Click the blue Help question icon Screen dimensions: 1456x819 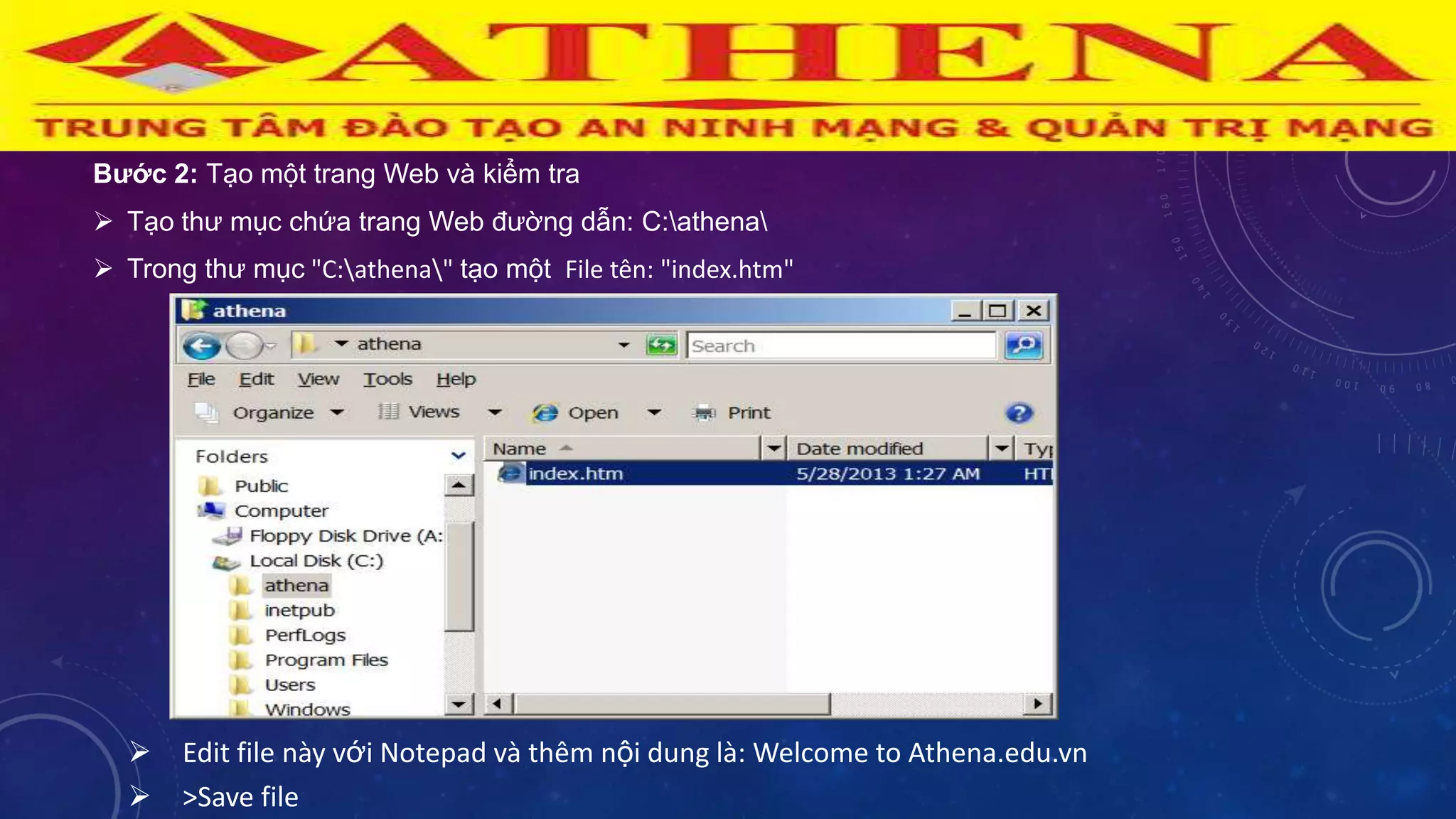click(x=1019, y=413)
